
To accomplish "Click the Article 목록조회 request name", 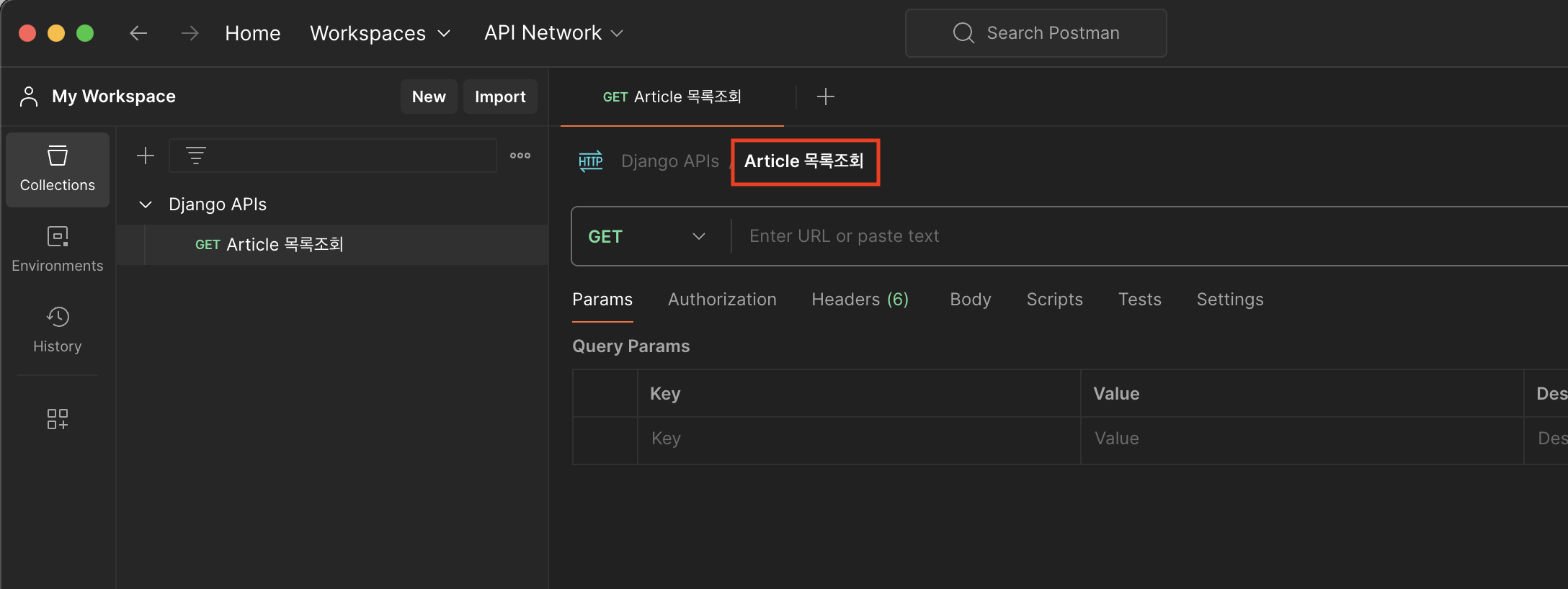I will pyautogui.click(x=804, y=161).
